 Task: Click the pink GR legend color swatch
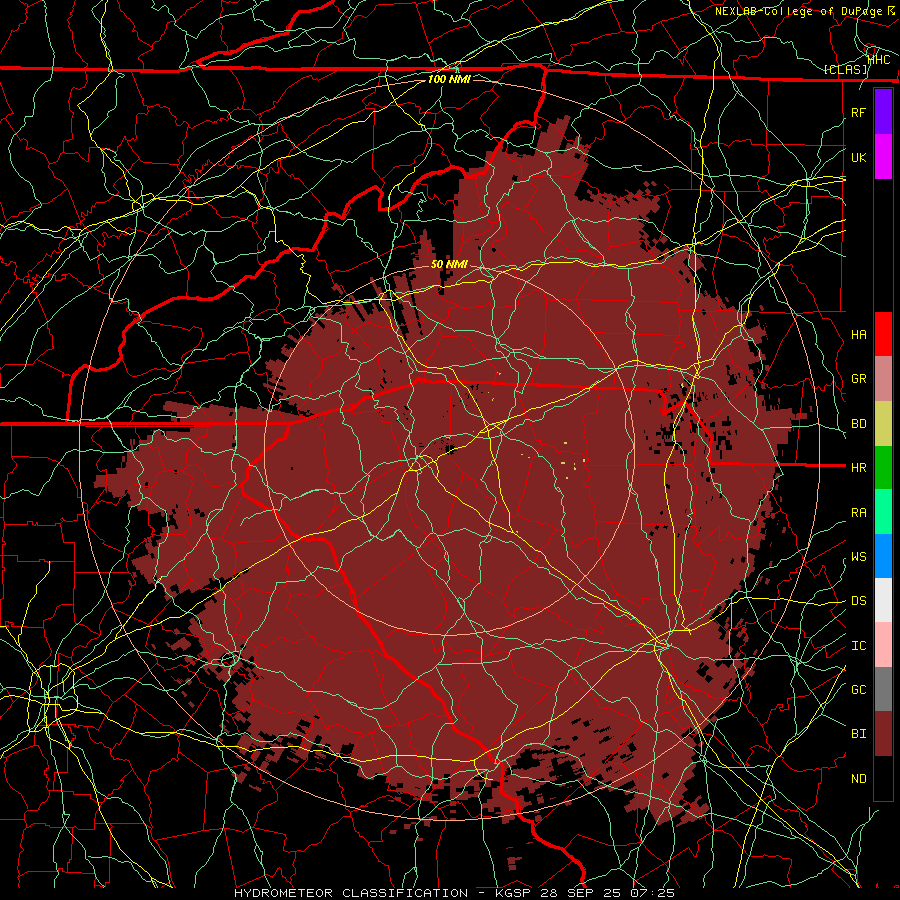point(883,379)
